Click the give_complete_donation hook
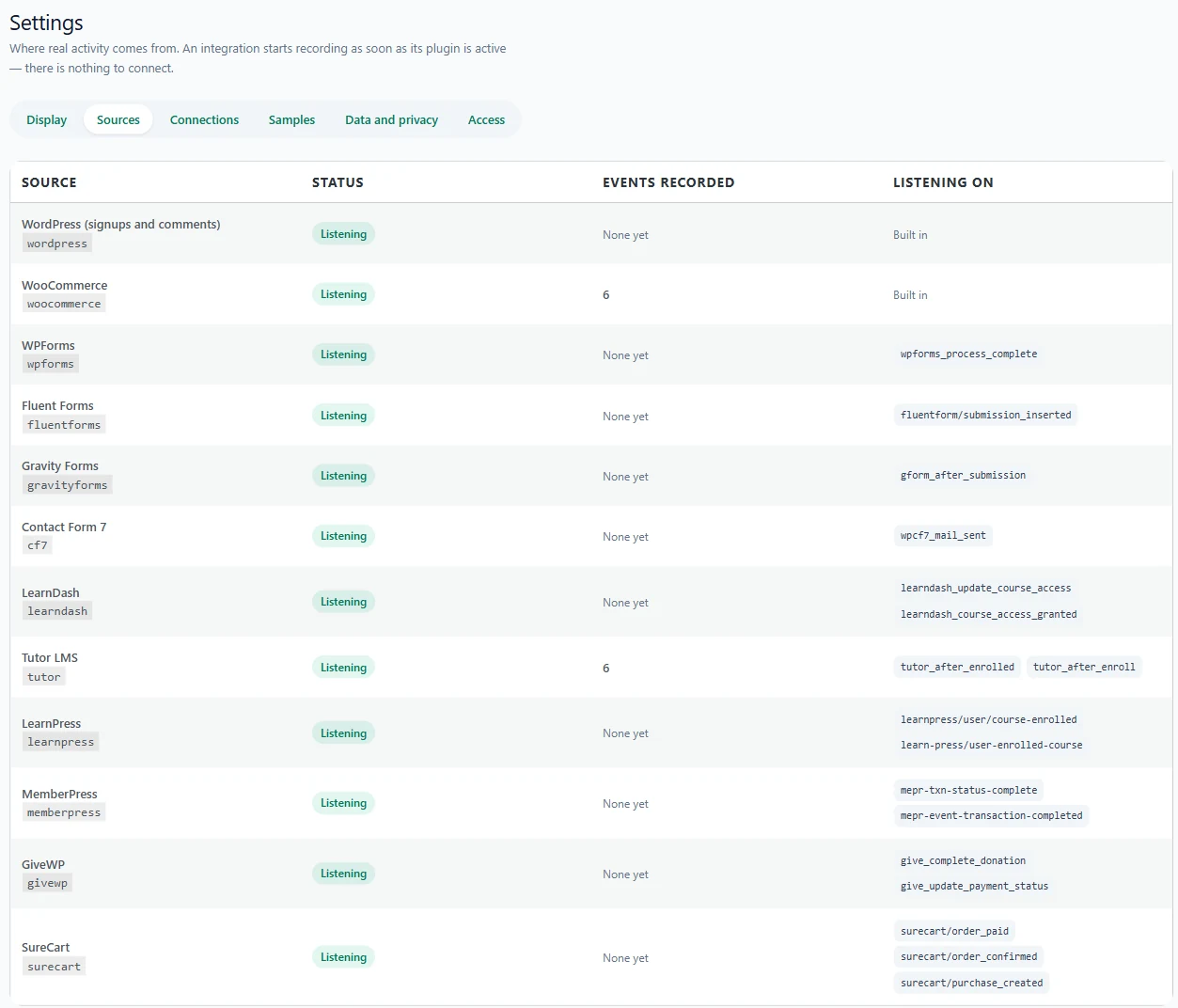Screen dimensions: 1178x1008 (x=963, y=860)
